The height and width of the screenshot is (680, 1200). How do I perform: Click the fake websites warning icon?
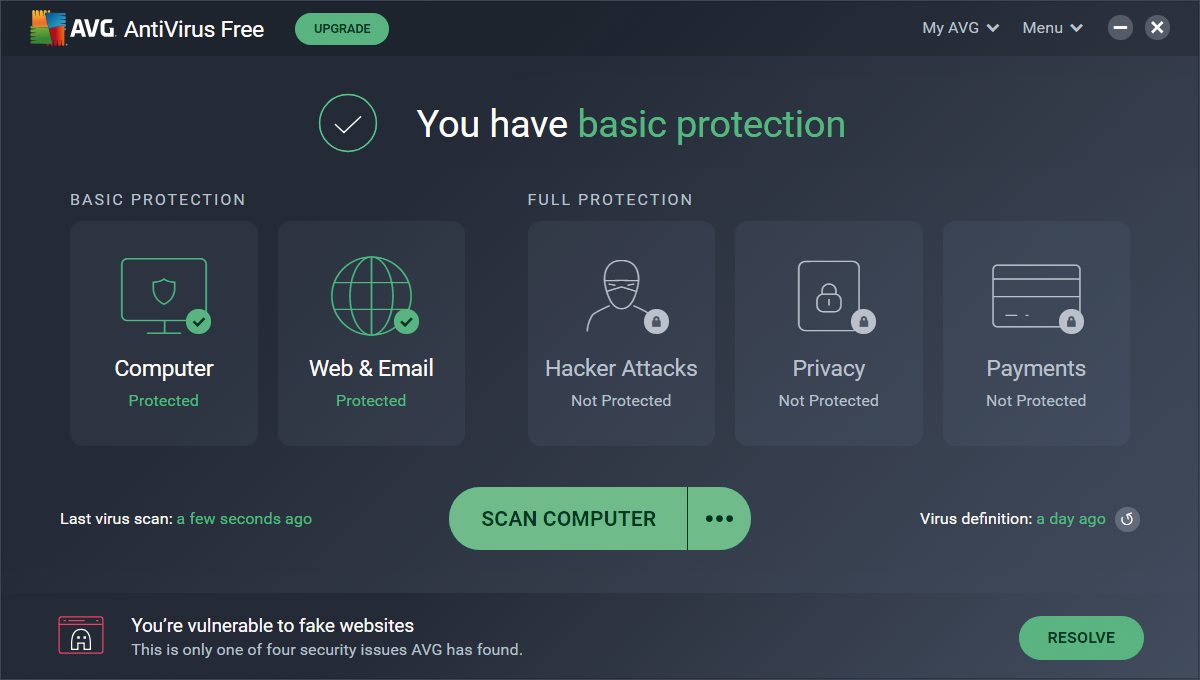click(81, 635)
